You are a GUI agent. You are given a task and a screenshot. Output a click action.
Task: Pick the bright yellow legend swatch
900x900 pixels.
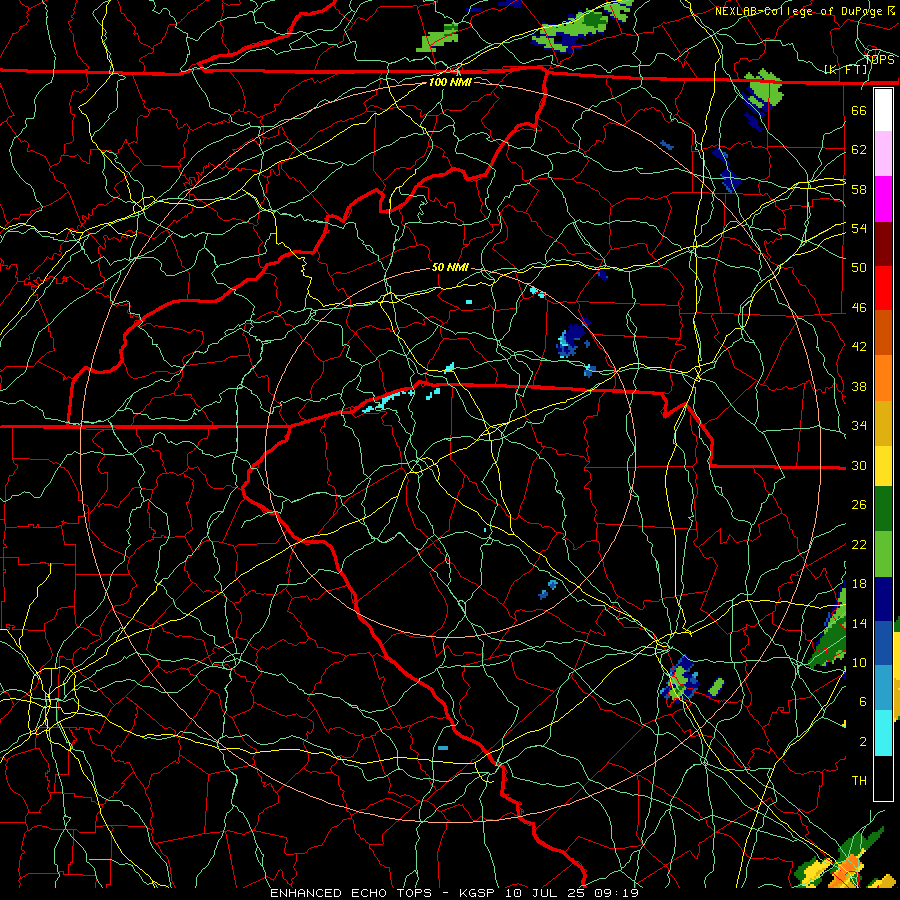click(883, 466)
